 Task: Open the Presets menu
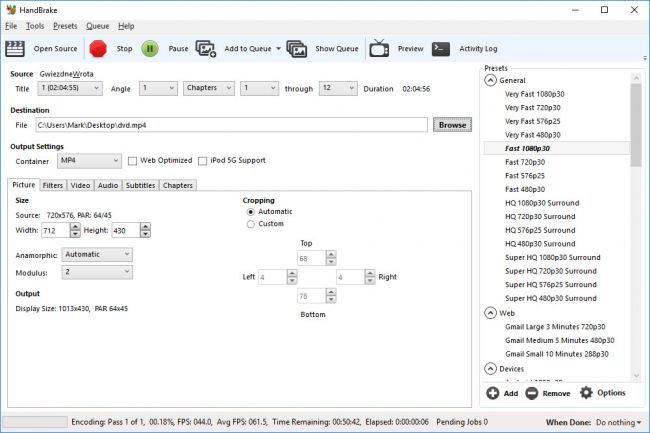[65, 25]
